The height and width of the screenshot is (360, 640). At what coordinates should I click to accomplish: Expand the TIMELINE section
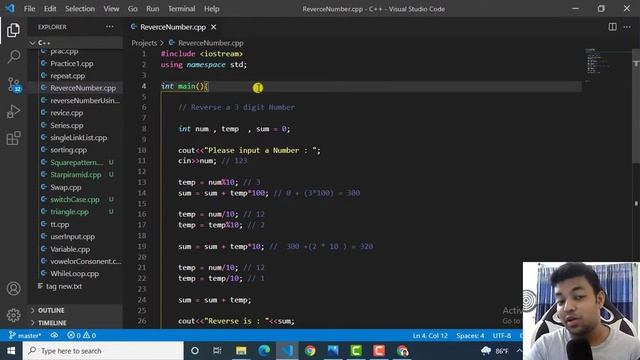click(x=75, y=322)
